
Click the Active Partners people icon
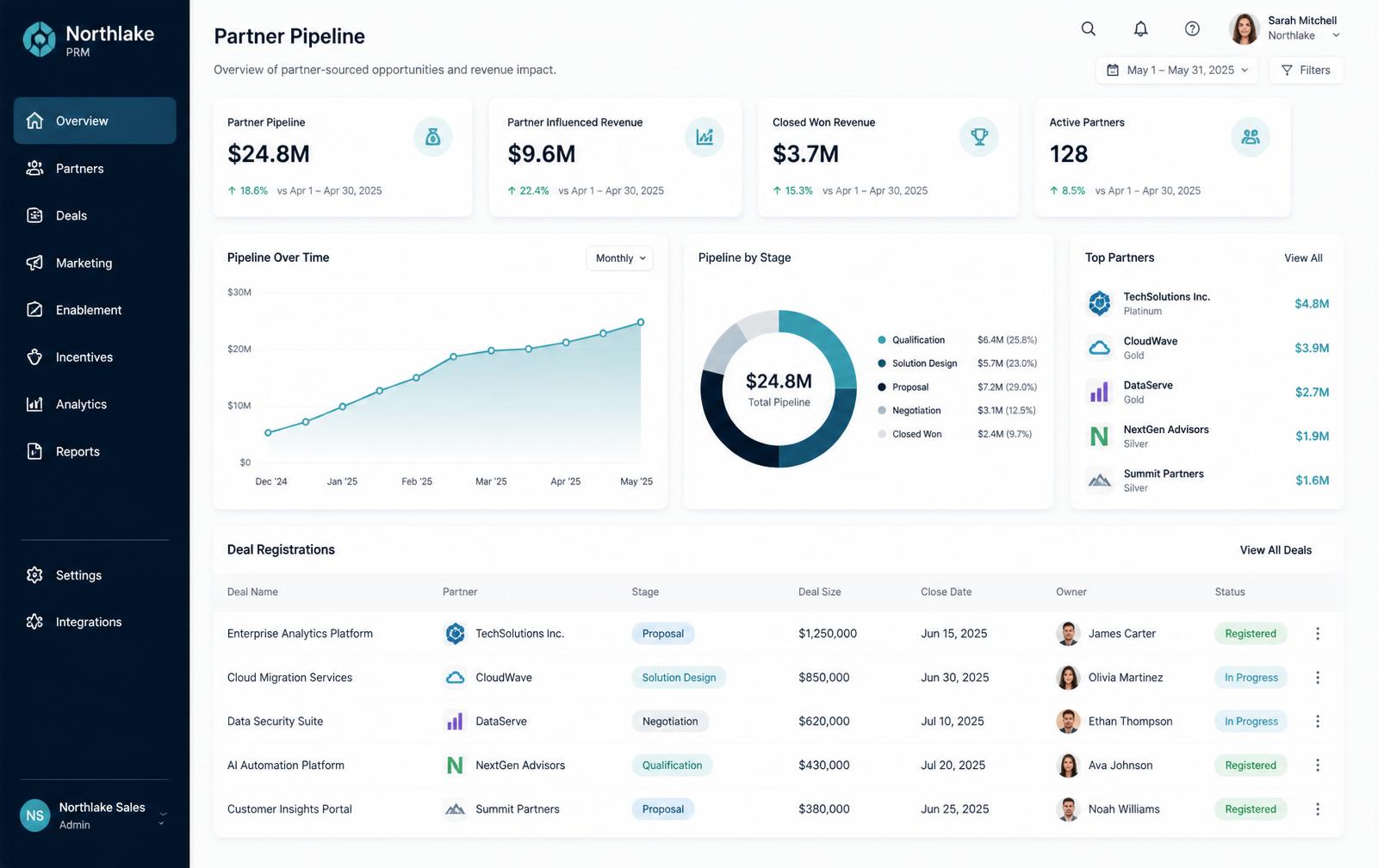1251,137
